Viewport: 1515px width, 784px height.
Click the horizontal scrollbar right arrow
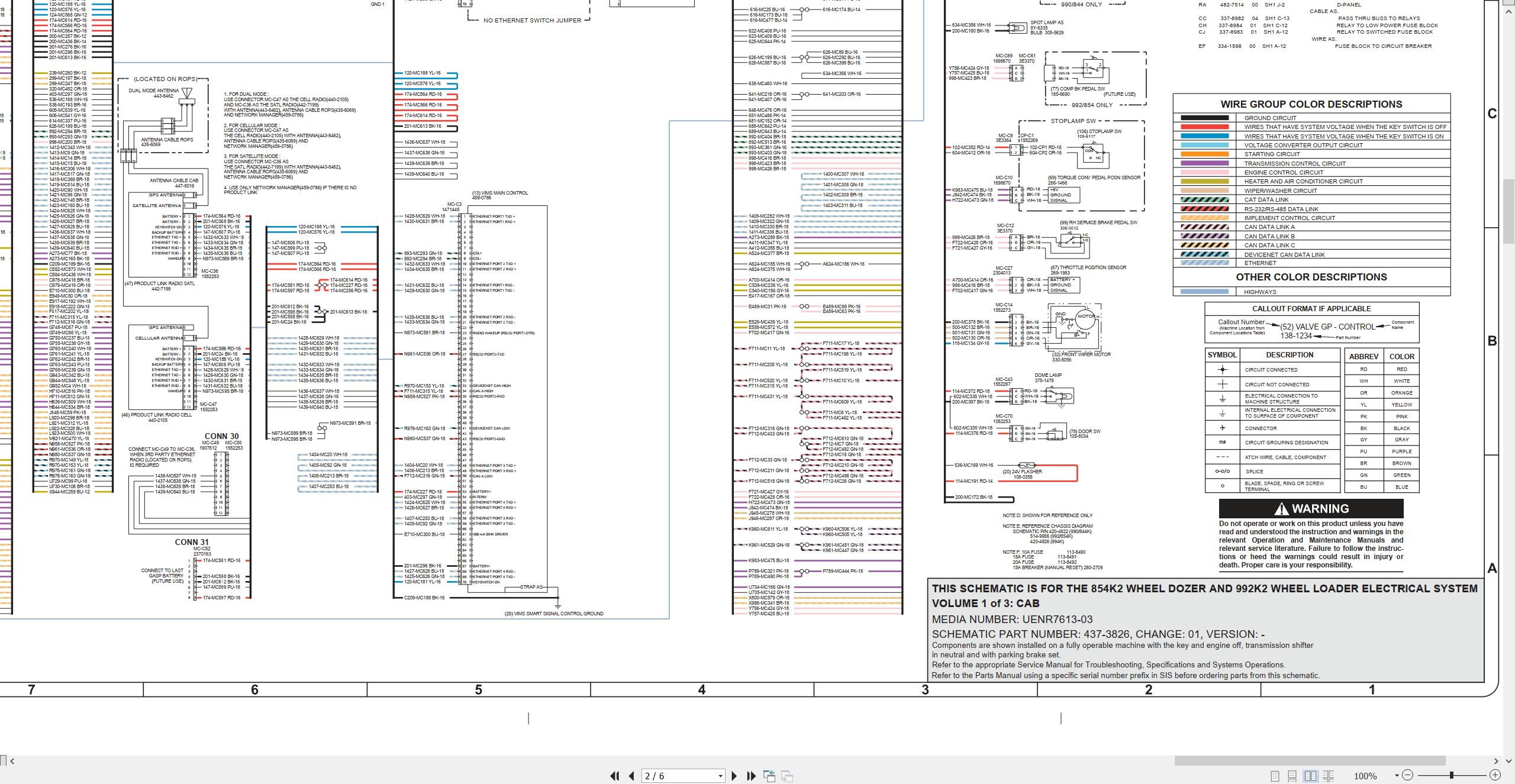coord(1496,761)
